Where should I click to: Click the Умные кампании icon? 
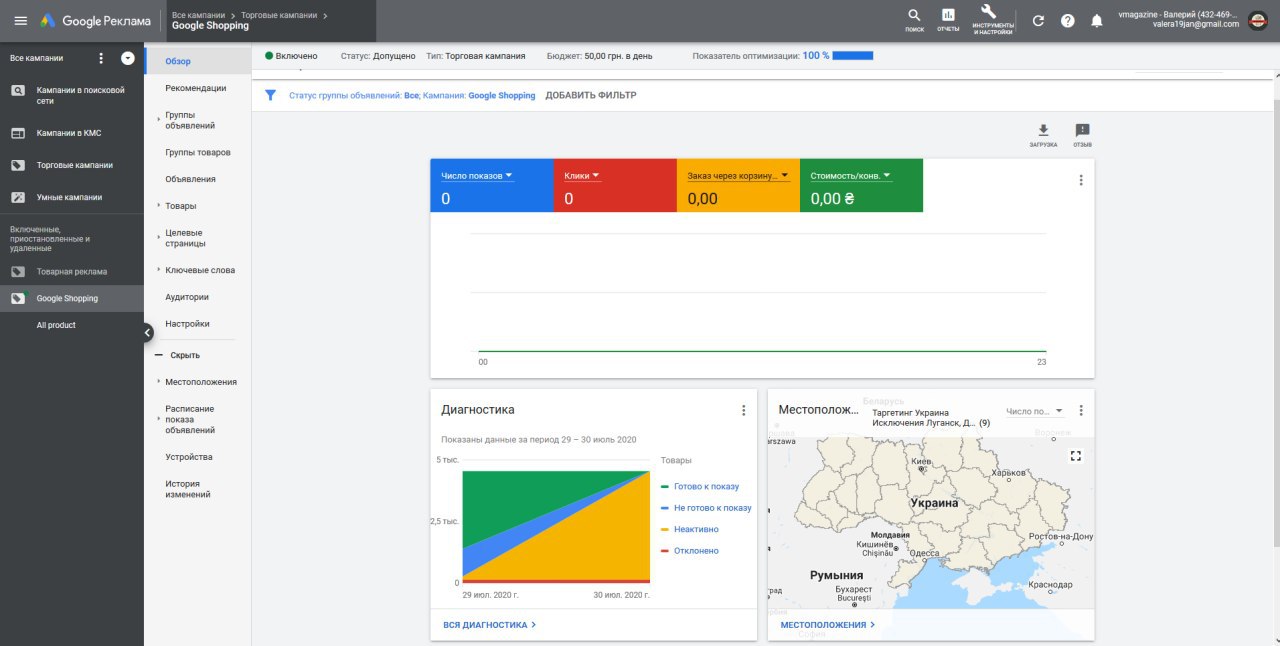tap(18, 197)
